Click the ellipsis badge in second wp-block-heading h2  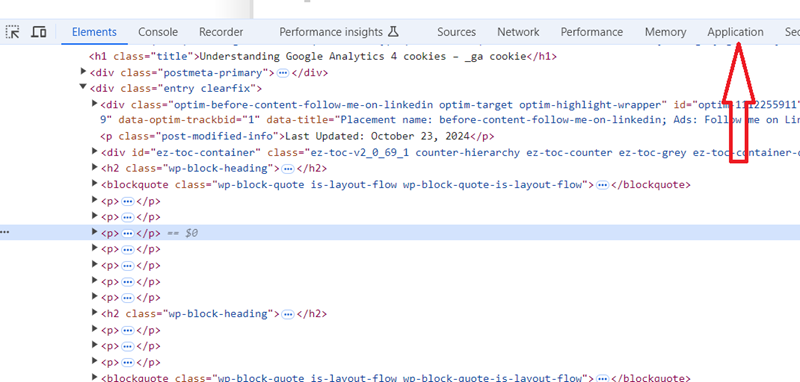tap(288, 314)
